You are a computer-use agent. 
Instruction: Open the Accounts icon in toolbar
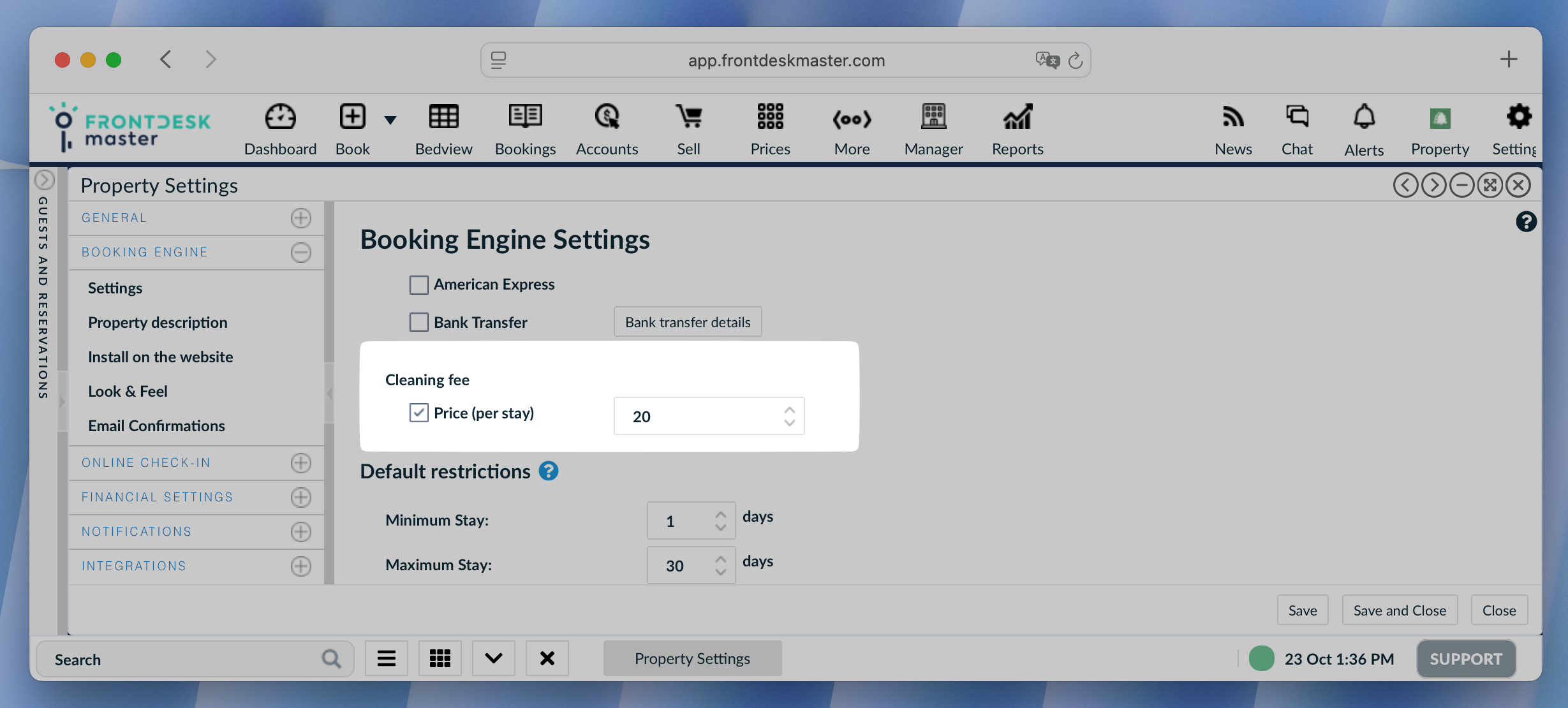point(607,117)
